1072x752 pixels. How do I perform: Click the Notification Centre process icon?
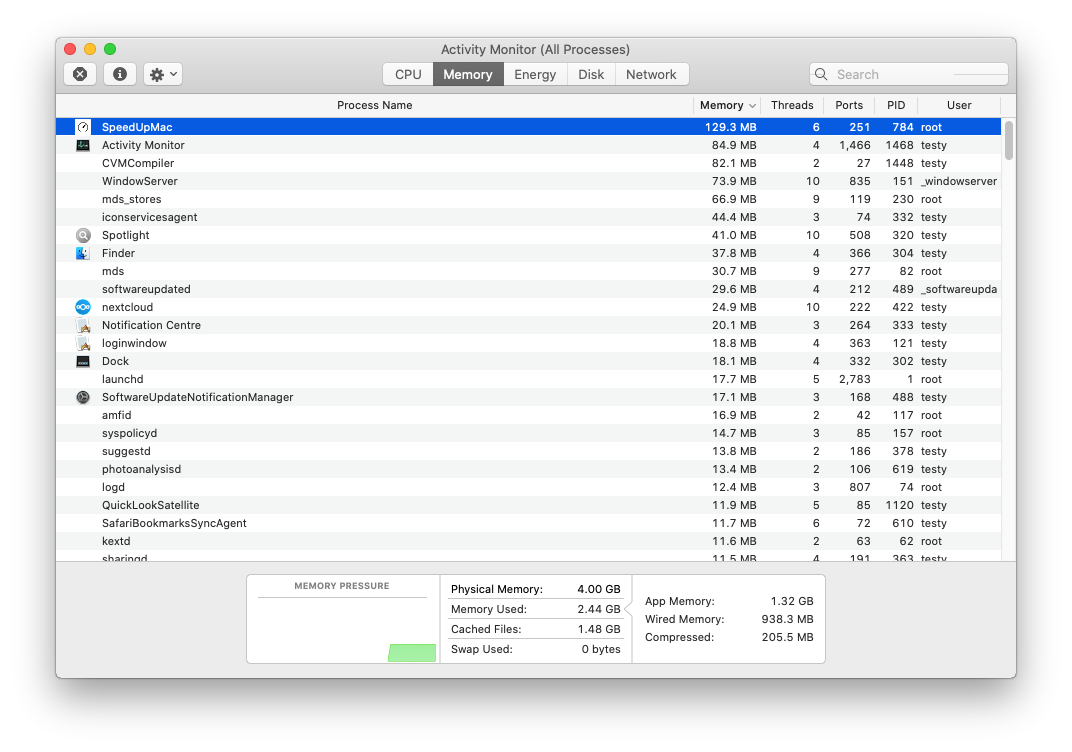(83, 325)
